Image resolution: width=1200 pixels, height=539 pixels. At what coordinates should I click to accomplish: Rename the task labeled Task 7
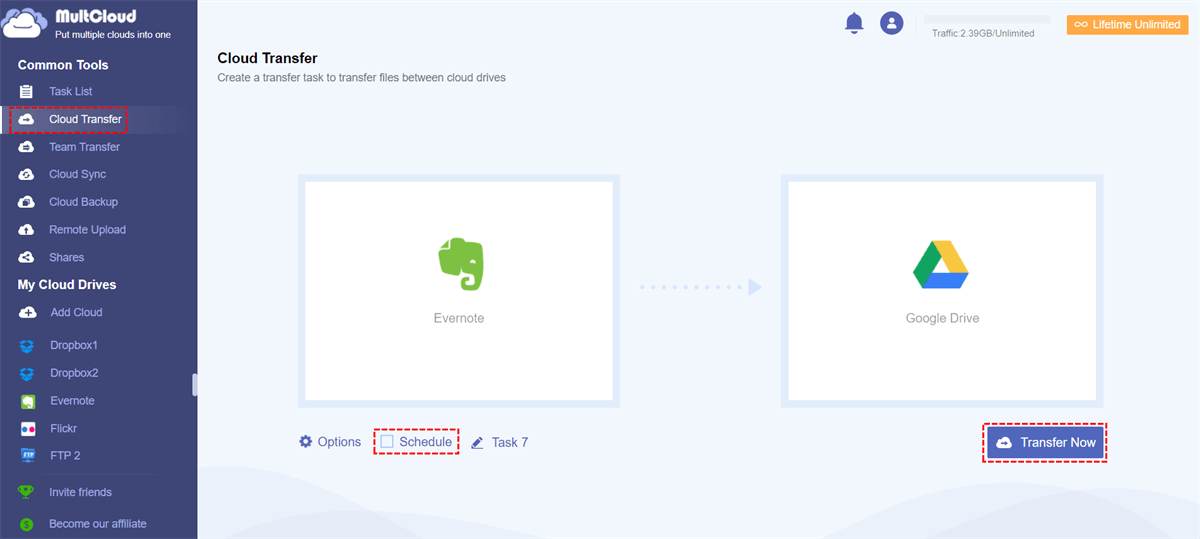tap(510, 442)
